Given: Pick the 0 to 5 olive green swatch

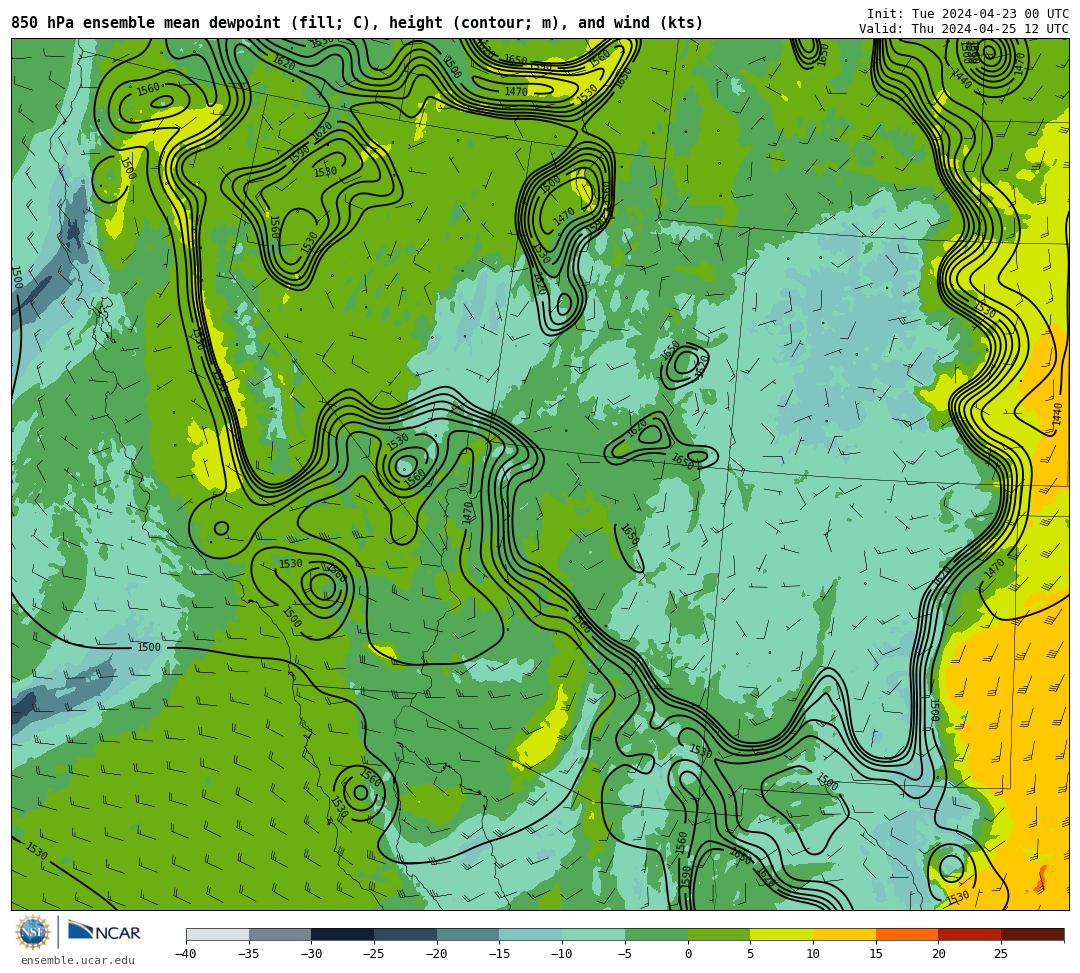Looking at the screenshot, I should 719,934.
